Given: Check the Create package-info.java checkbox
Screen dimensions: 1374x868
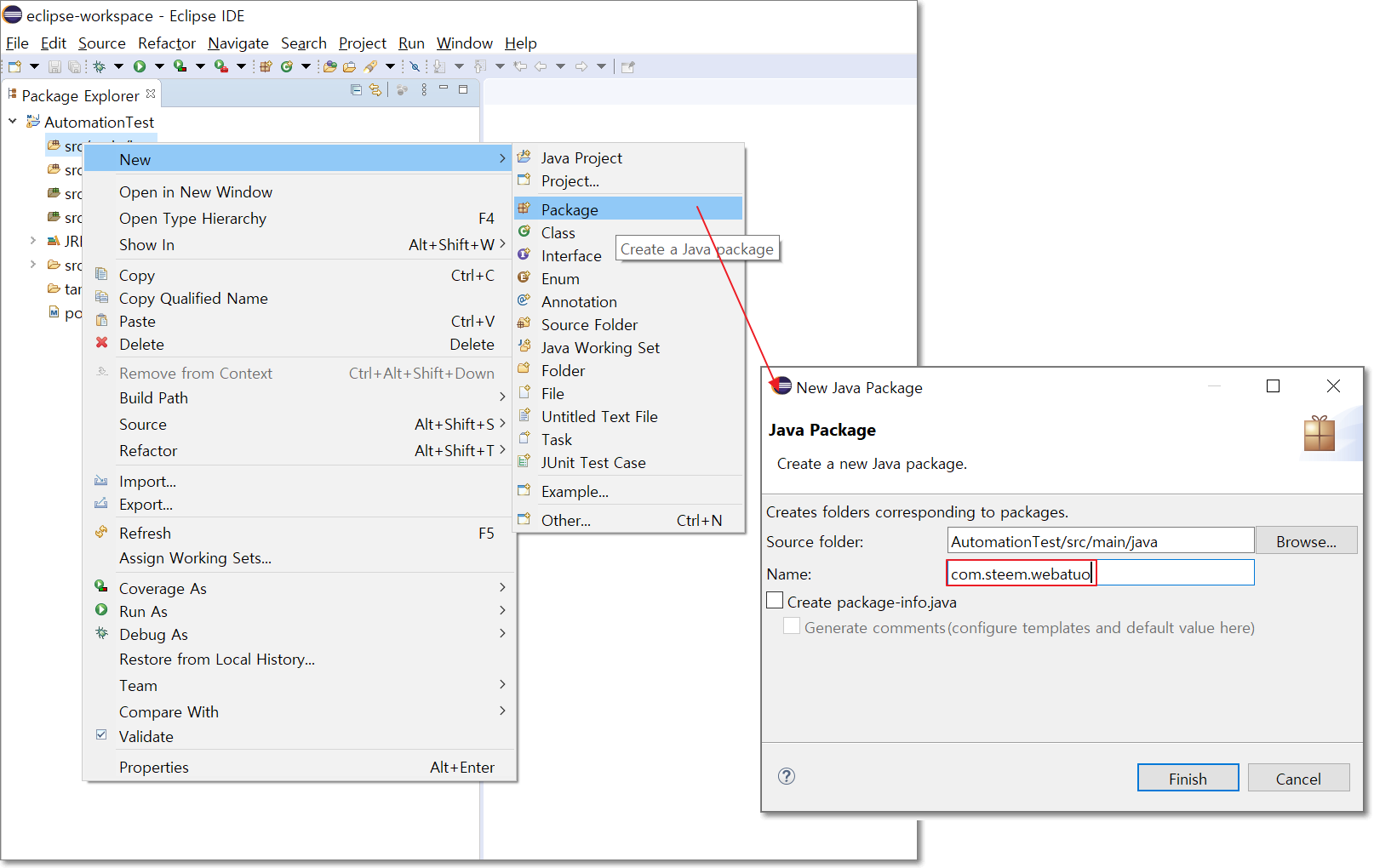Looking at the screenshot, I should pos(775,601).
